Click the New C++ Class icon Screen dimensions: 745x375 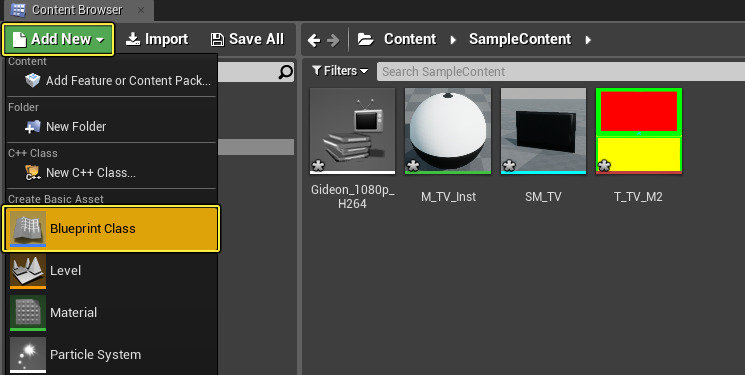32,173
